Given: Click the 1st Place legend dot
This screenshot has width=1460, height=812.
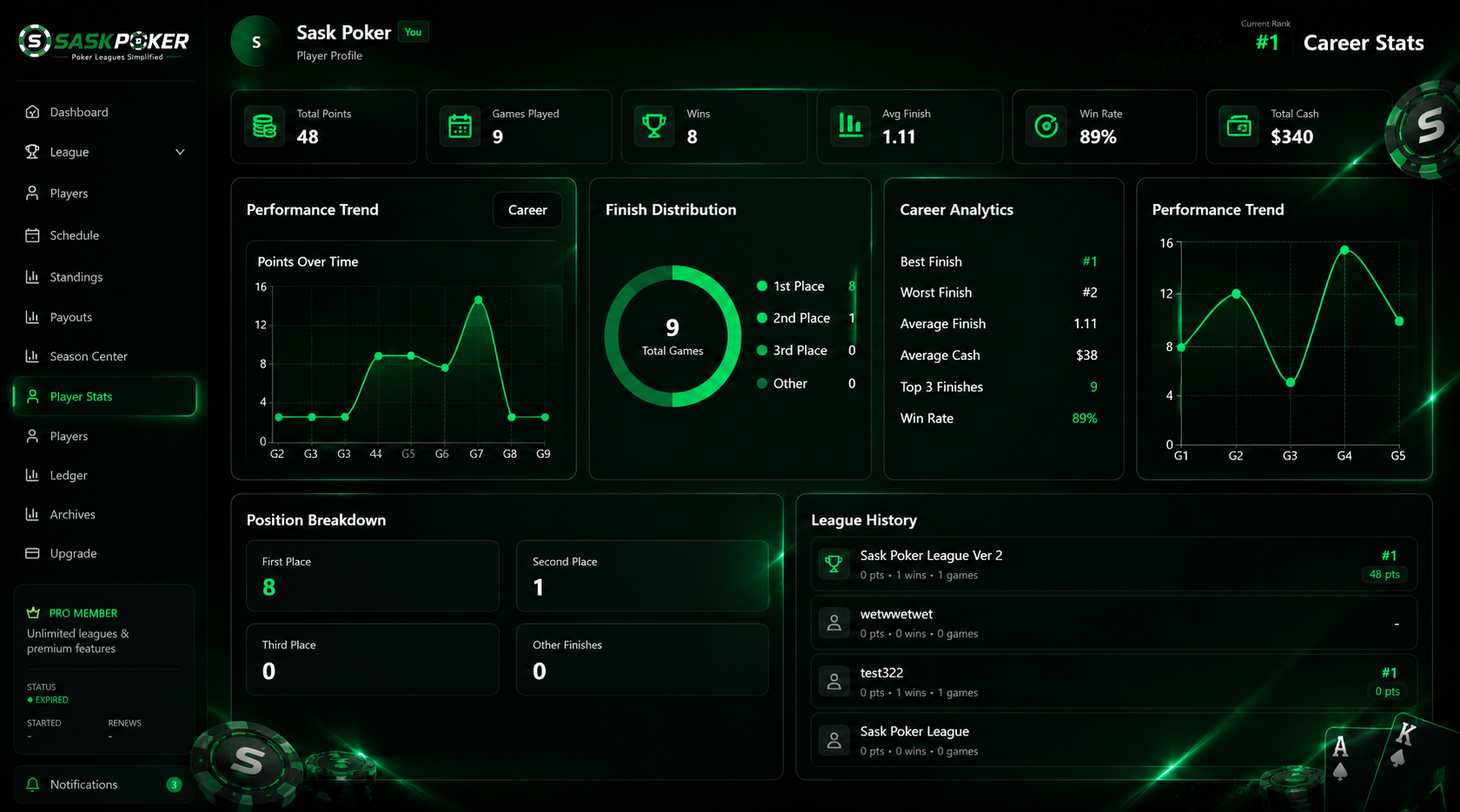Looking at the screenshot, I should tap(762, 286).
